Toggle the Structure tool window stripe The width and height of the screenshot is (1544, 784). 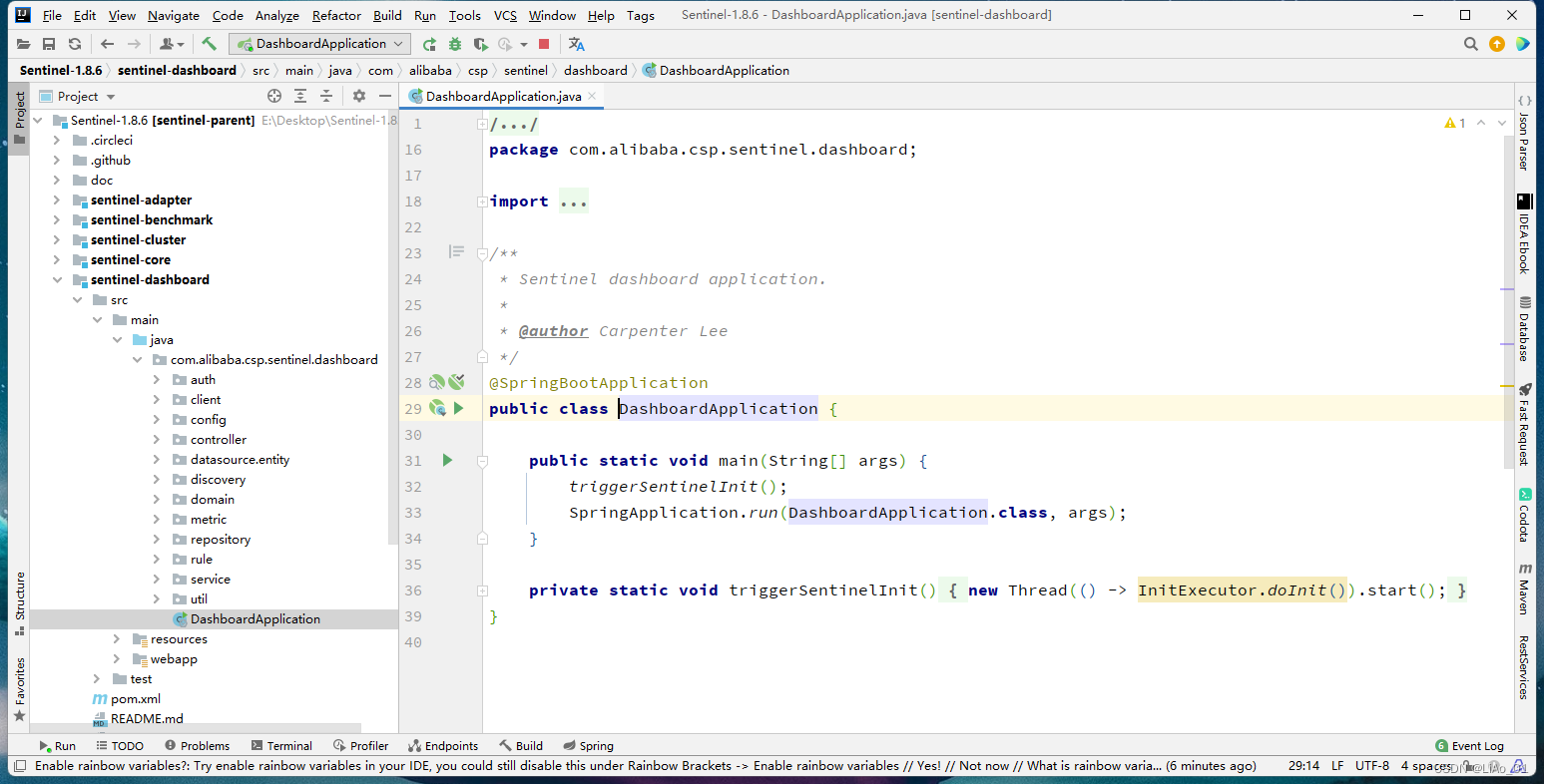coord(19,604)
